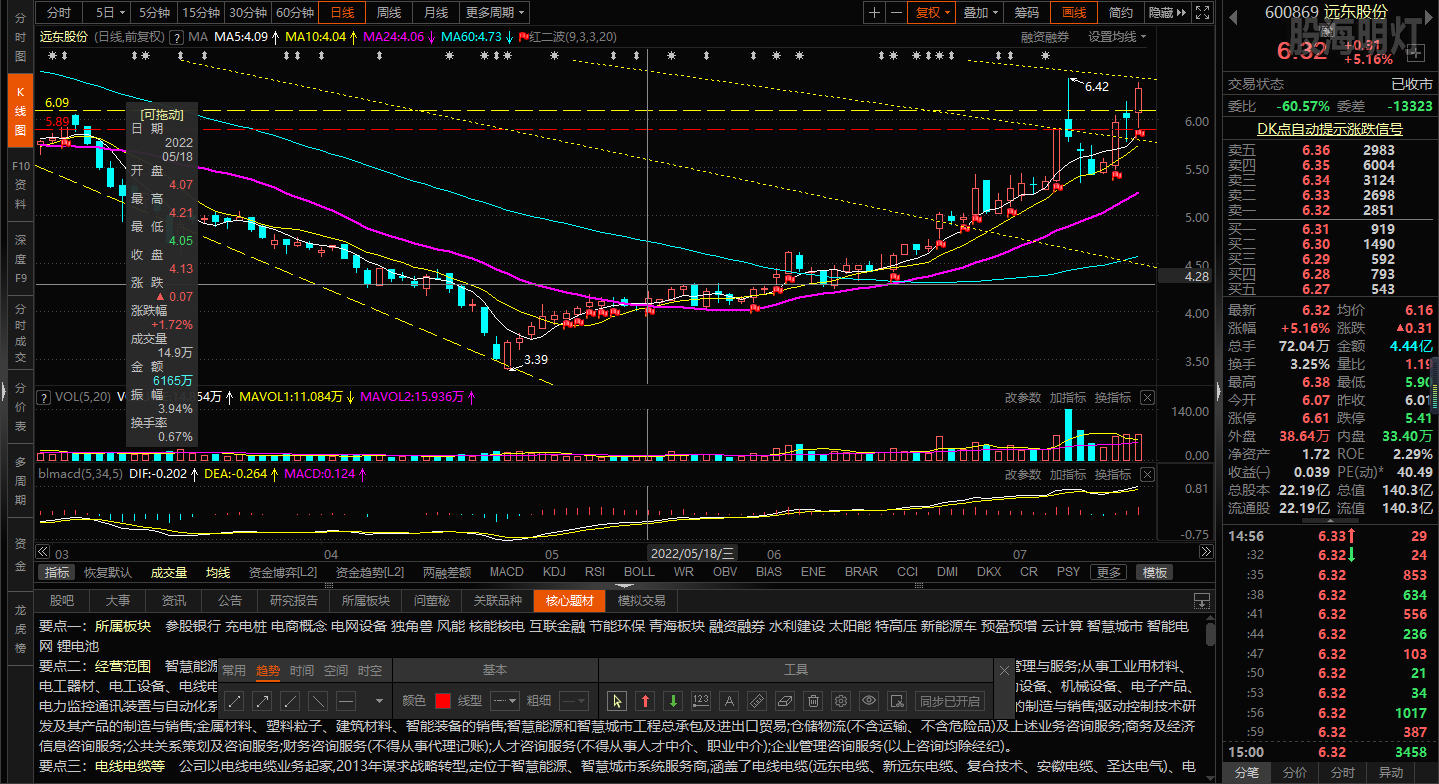This screenshot has width=1439, height=784.
Task: Toggle 画线 drawing mode
Action: pos(1074,12)
